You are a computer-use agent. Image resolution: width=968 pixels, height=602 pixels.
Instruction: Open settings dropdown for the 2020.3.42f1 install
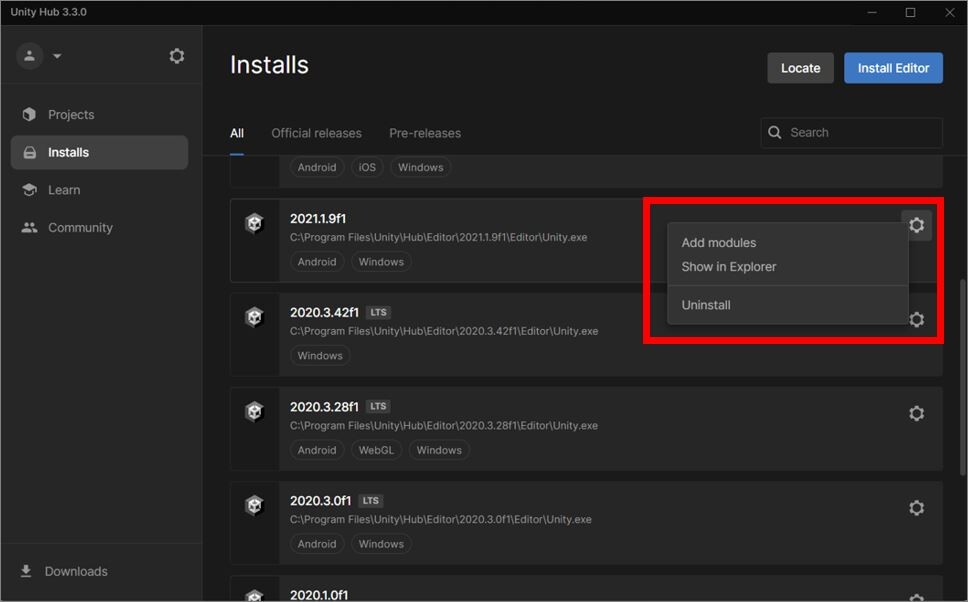(916, 318)
